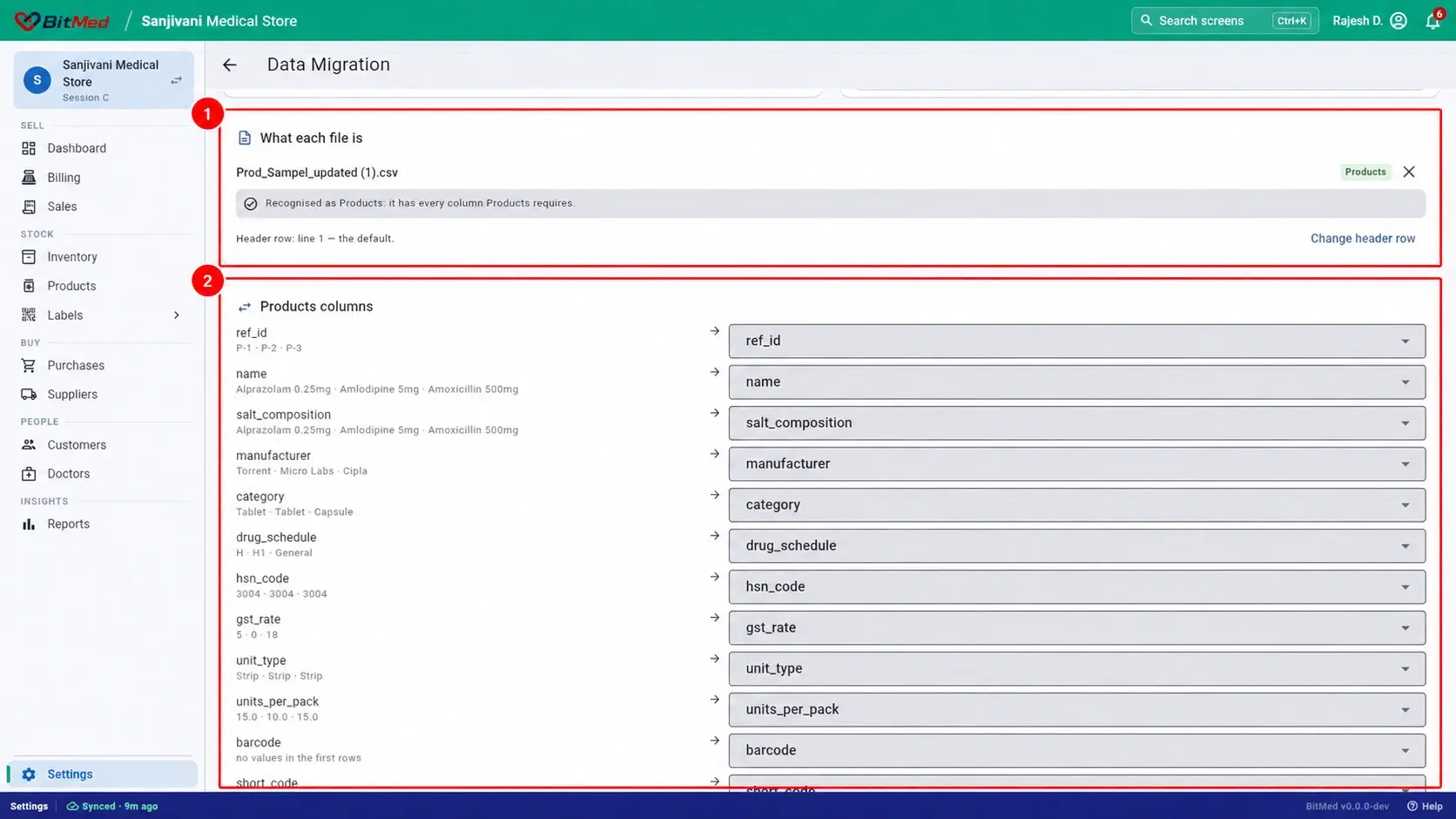Viewport: 1456px width, 819px height.
Task: Click the Settings gear icon
Action: click(x=29, y=775)
